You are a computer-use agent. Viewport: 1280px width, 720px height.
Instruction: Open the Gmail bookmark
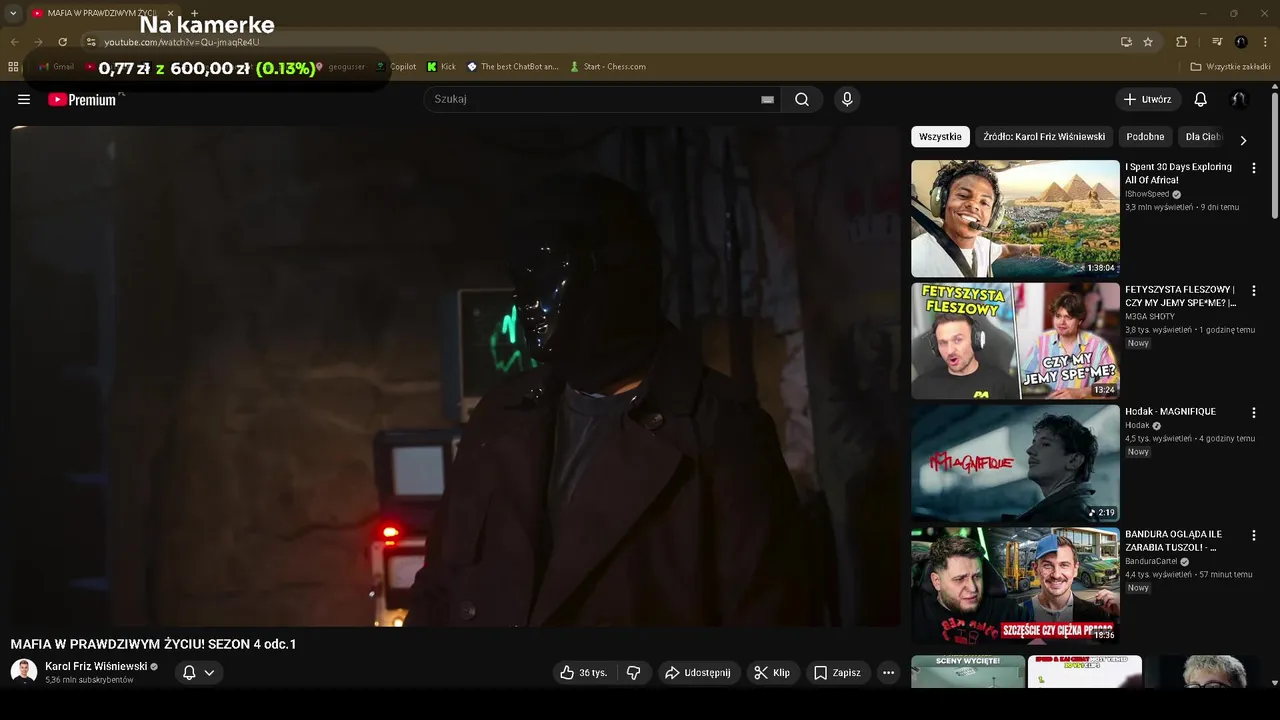(57, 67)
